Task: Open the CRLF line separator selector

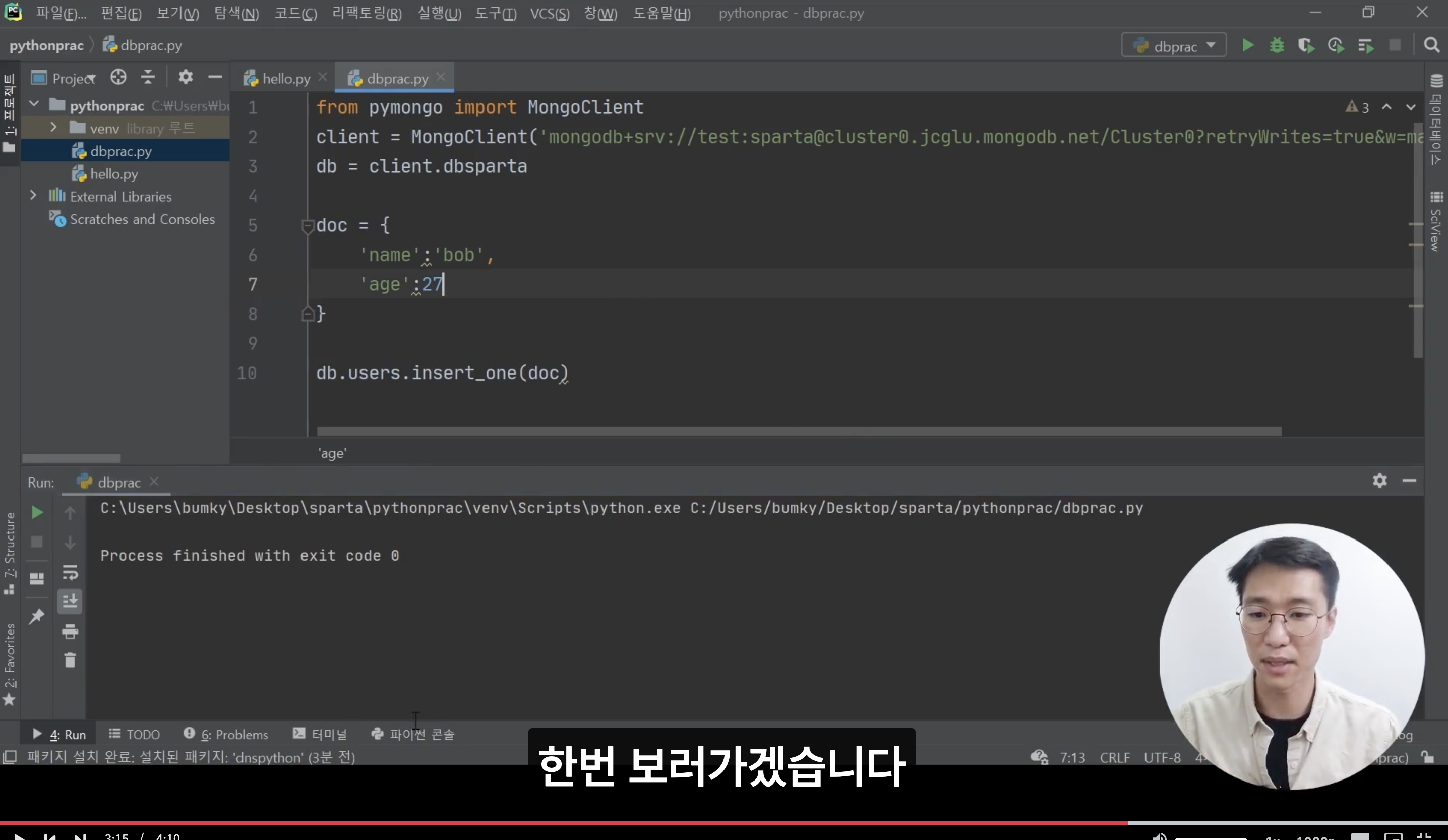Action: (1115, 757)
